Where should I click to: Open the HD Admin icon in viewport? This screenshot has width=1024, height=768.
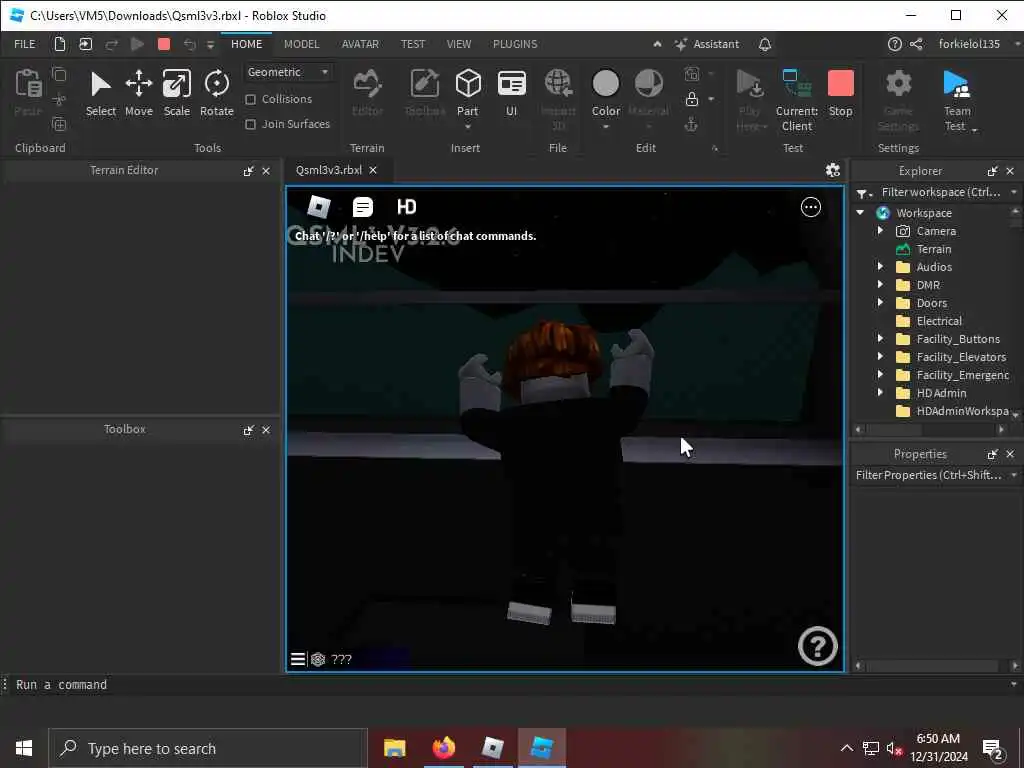(406, 207)
